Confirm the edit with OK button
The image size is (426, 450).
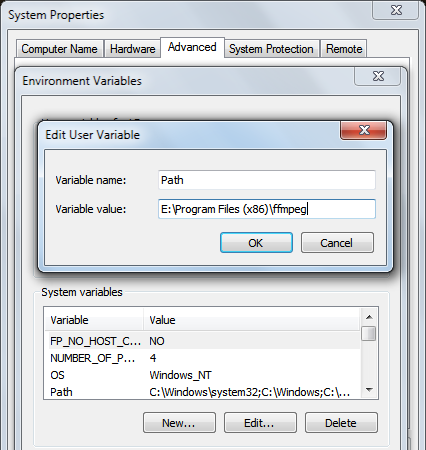pos(256,243)
